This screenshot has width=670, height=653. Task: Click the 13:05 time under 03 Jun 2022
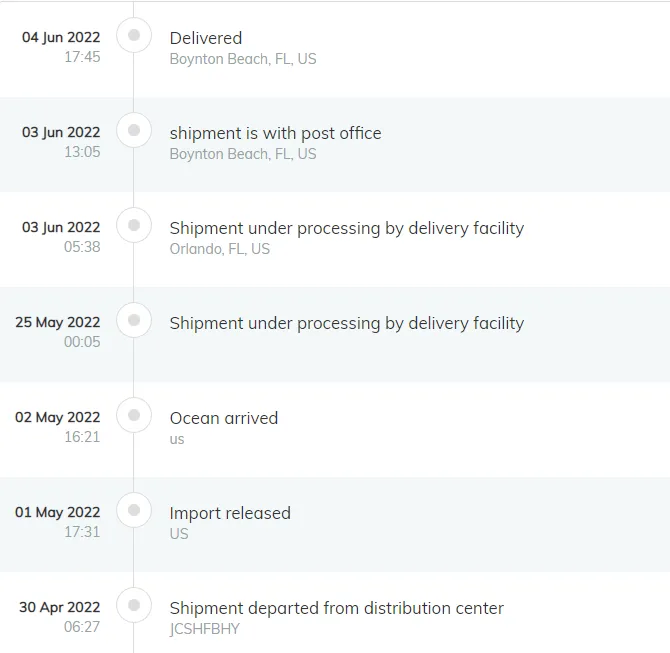(x=82, y=152)
